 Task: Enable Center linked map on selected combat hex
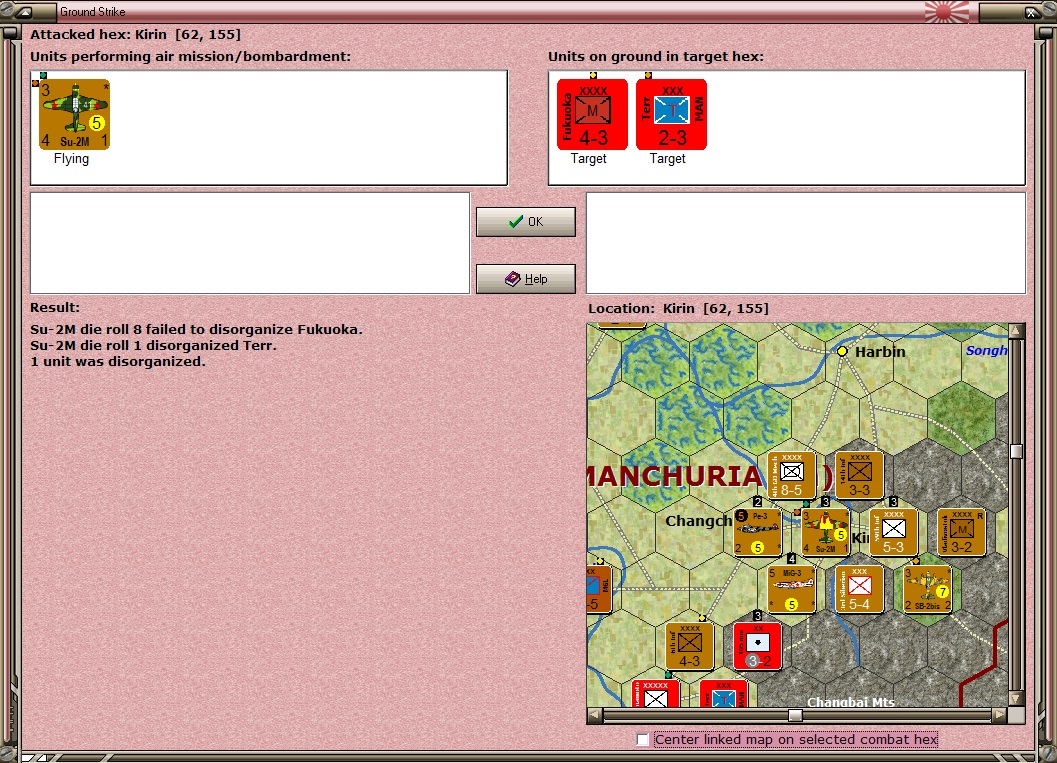pos(642,739)
